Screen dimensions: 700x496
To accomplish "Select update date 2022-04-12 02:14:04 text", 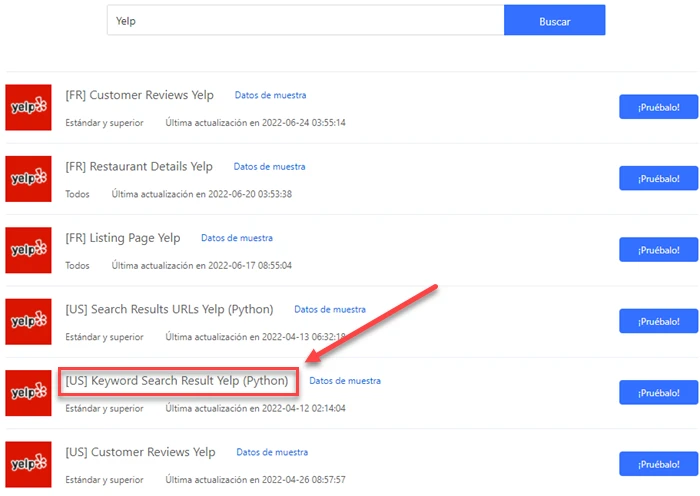I will point(304,408).
